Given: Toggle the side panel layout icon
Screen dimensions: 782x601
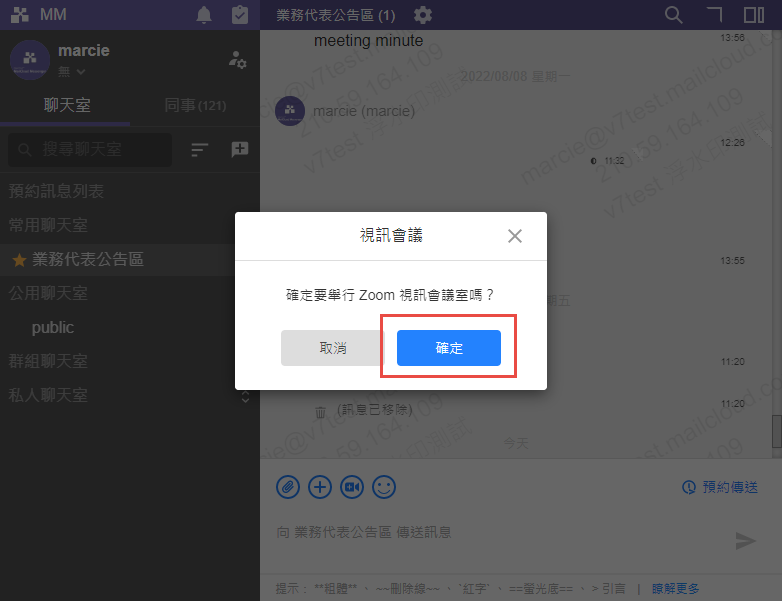Looking at the screenshot, I should pos(754,15).
